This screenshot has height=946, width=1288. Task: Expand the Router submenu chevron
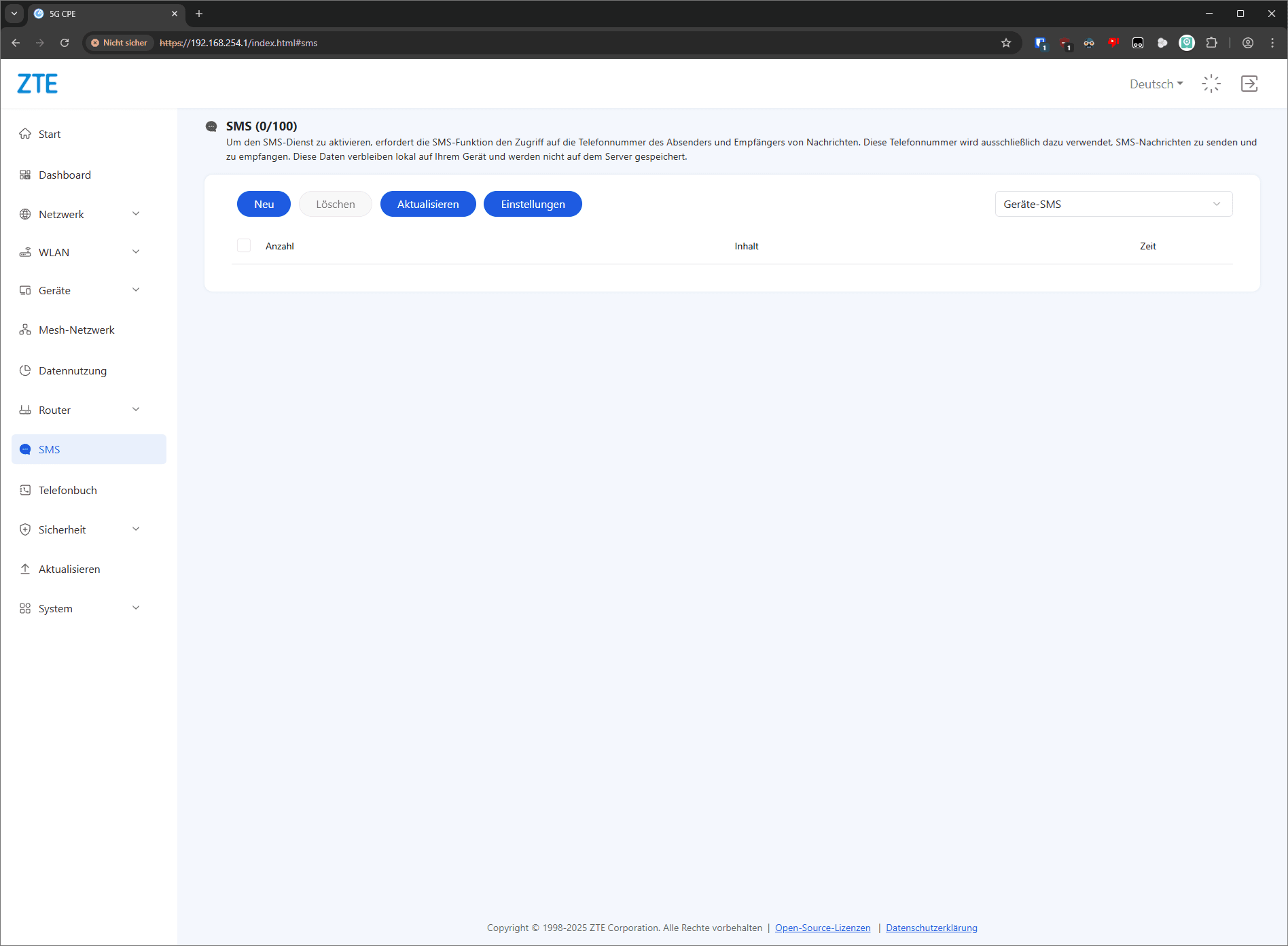click(x=136, y=410)
